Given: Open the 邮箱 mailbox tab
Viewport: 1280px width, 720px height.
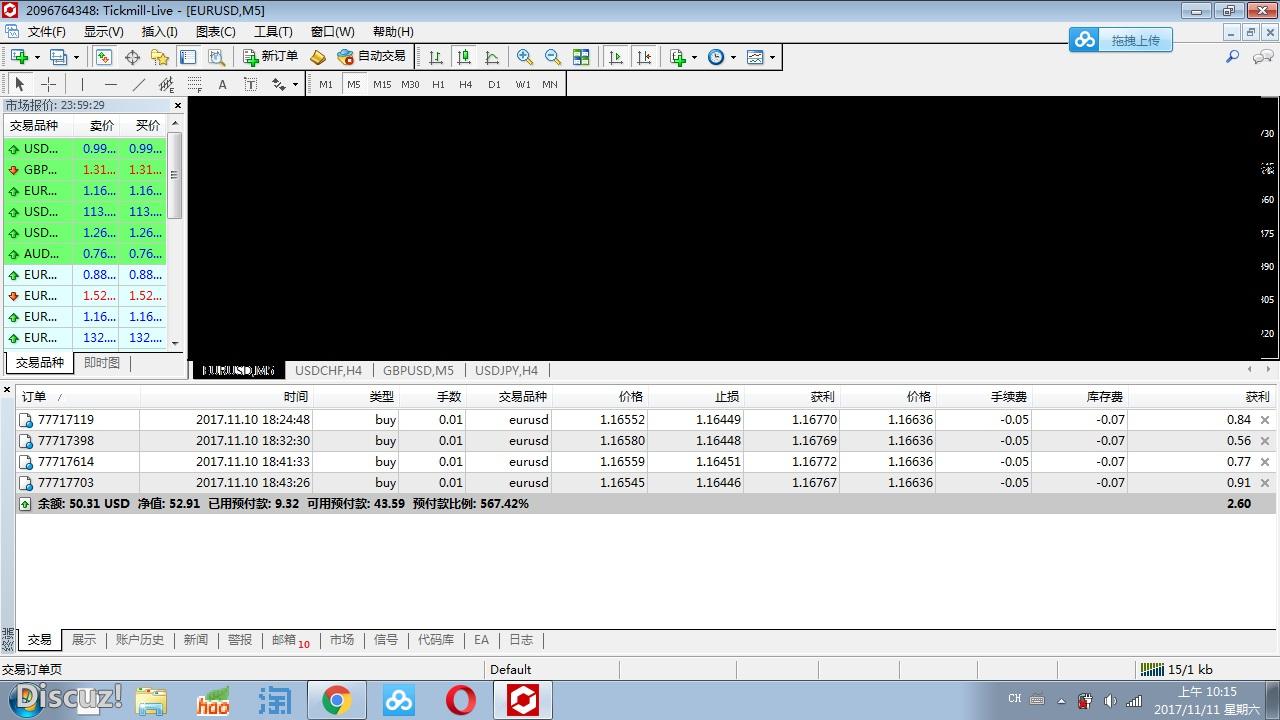Looking at the screenshot, I should (290, 640).
